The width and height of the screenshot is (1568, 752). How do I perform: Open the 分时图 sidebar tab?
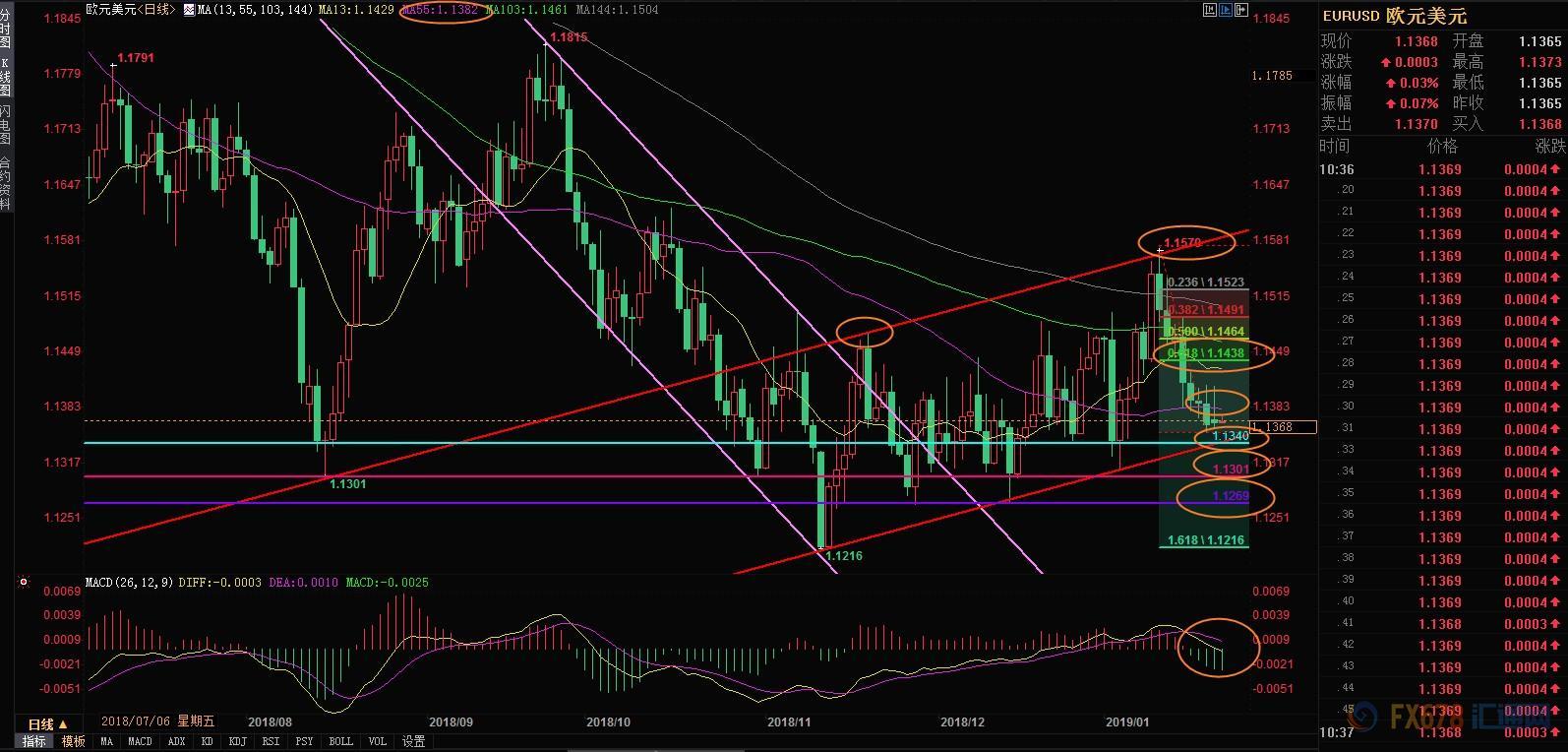[6, 30]
